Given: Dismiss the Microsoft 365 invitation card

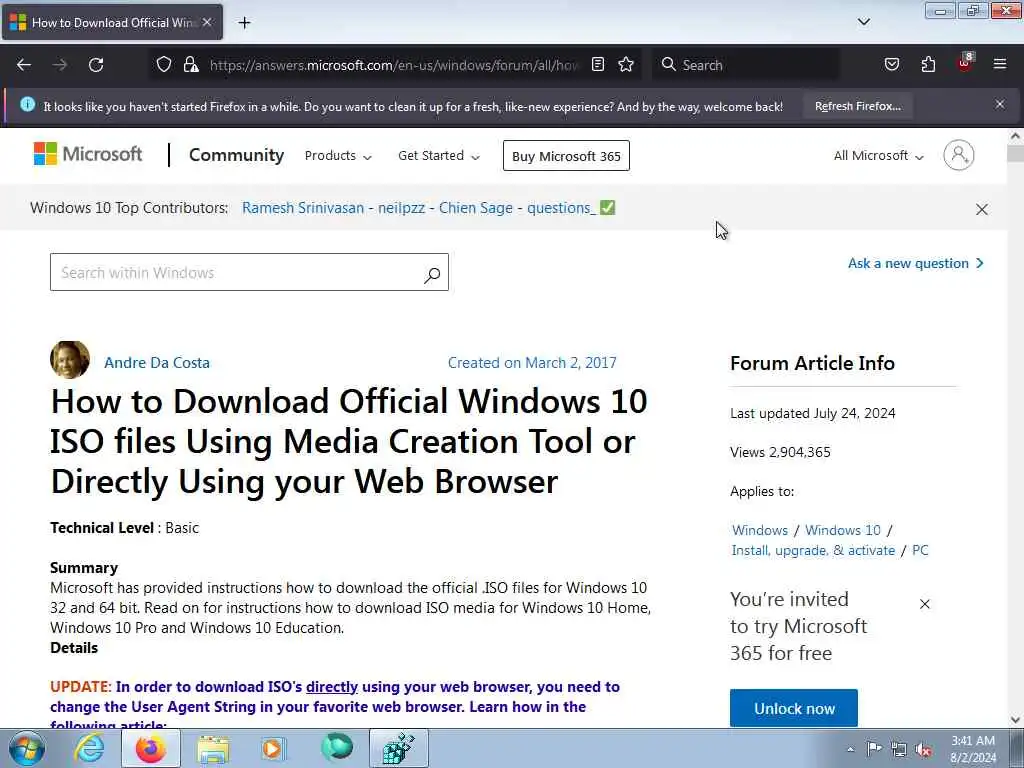Looking at the screenshot, I should tap(925, 604).
